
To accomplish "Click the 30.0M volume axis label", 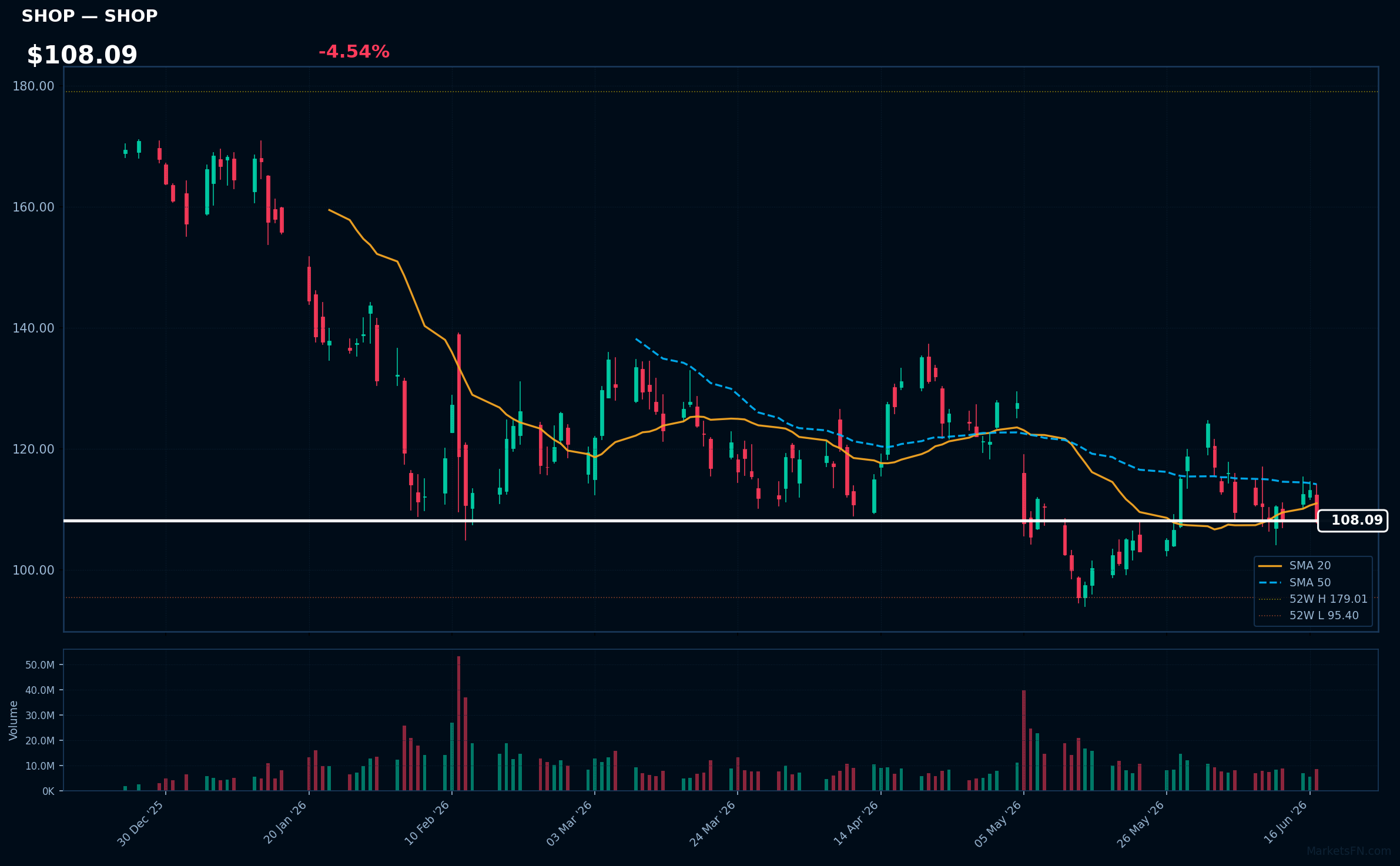I will (x=40, y=716).
